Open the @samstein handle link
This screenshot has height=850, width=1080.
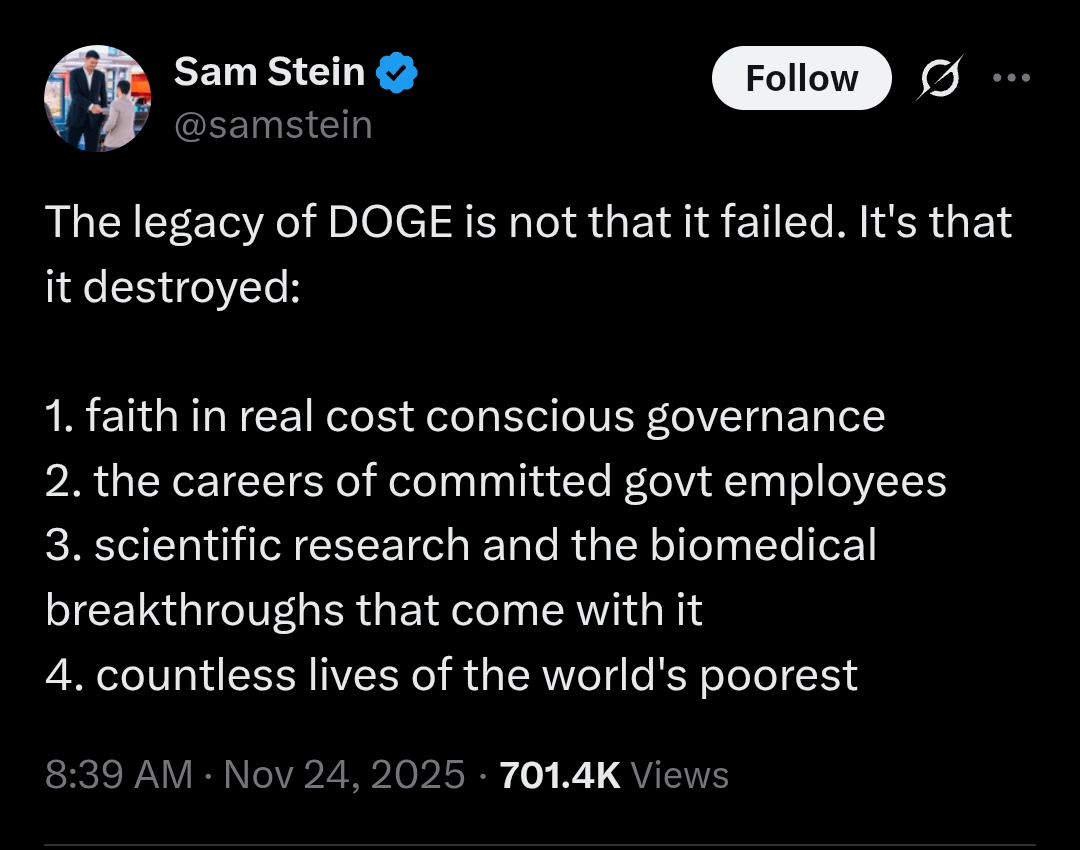click(273, 125)
